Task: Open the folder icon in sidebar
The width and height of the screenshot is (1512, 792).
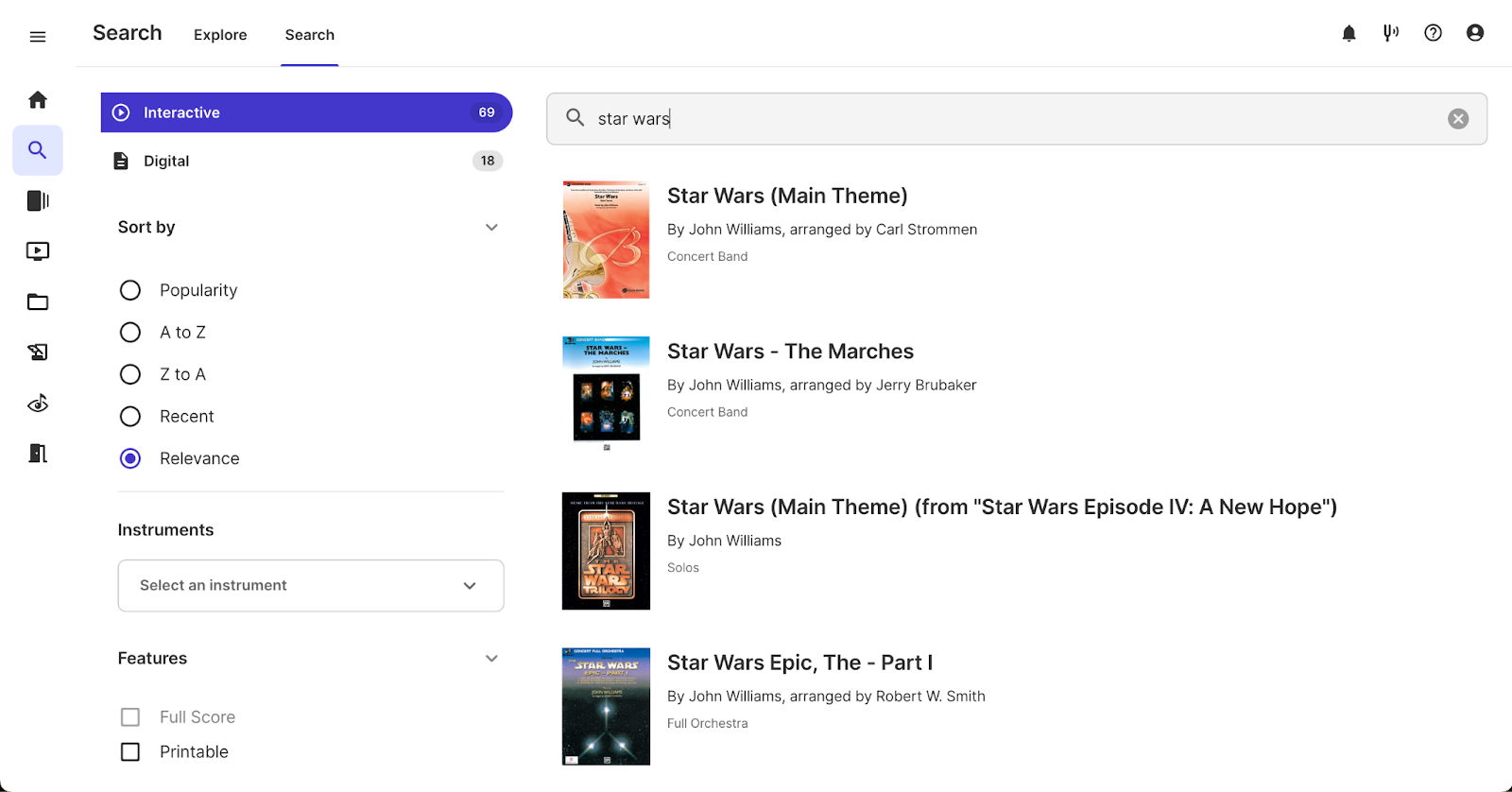Action: pos(38,302)
